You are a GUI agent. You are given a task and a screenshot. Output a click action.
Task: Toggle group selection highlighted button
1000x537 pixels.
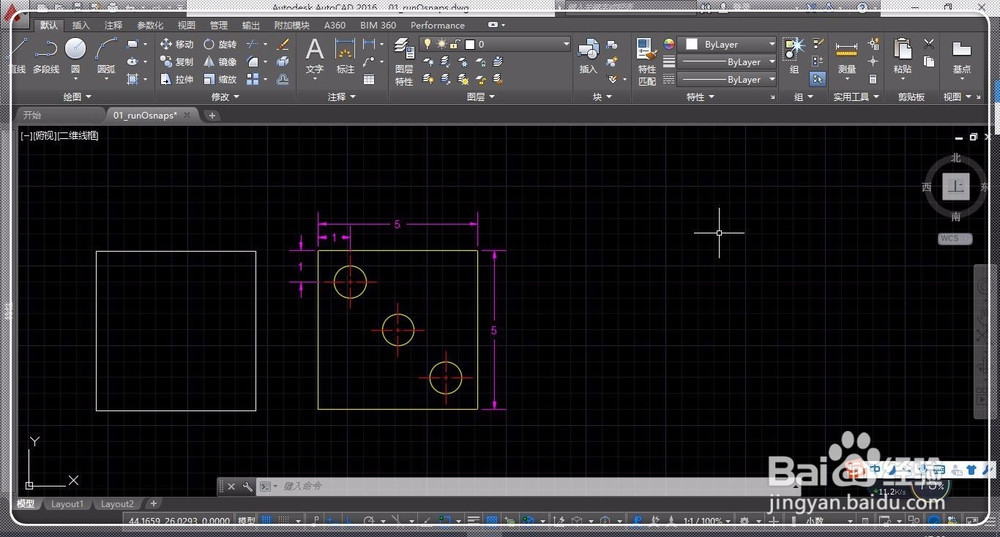pyautogui.click(x=818, y=79)
